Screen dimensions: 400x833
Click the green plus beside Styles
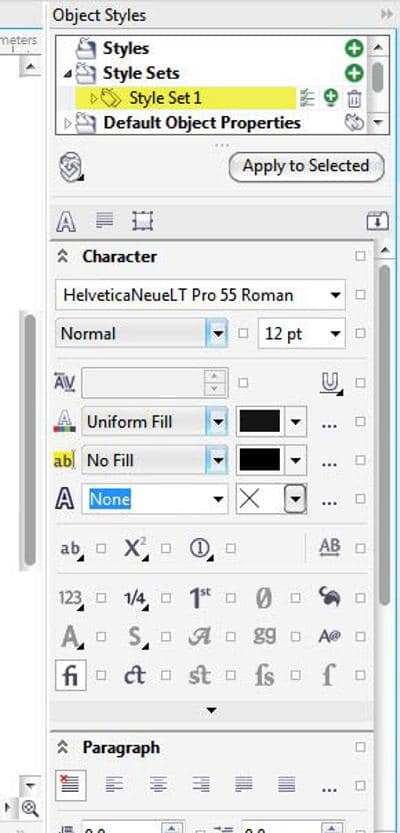click(x=354, y=48)
